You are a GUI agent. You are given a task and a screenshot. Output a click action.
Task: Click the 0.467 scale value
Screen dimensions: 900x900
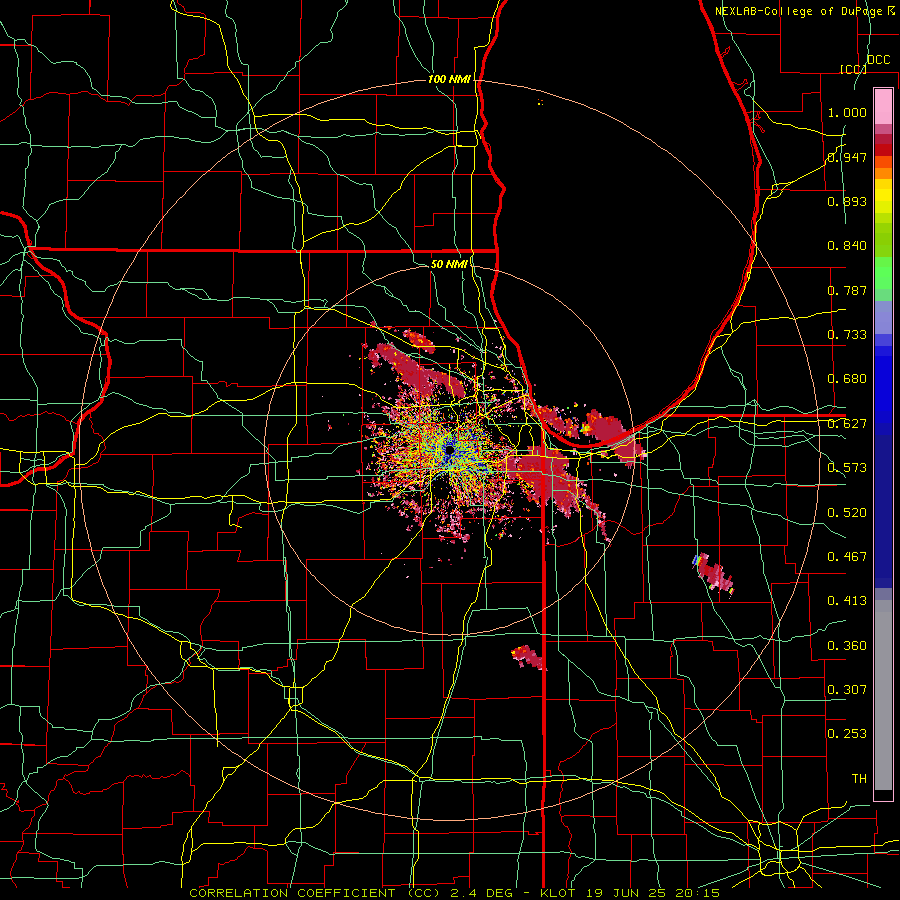[x=847, y=556]
